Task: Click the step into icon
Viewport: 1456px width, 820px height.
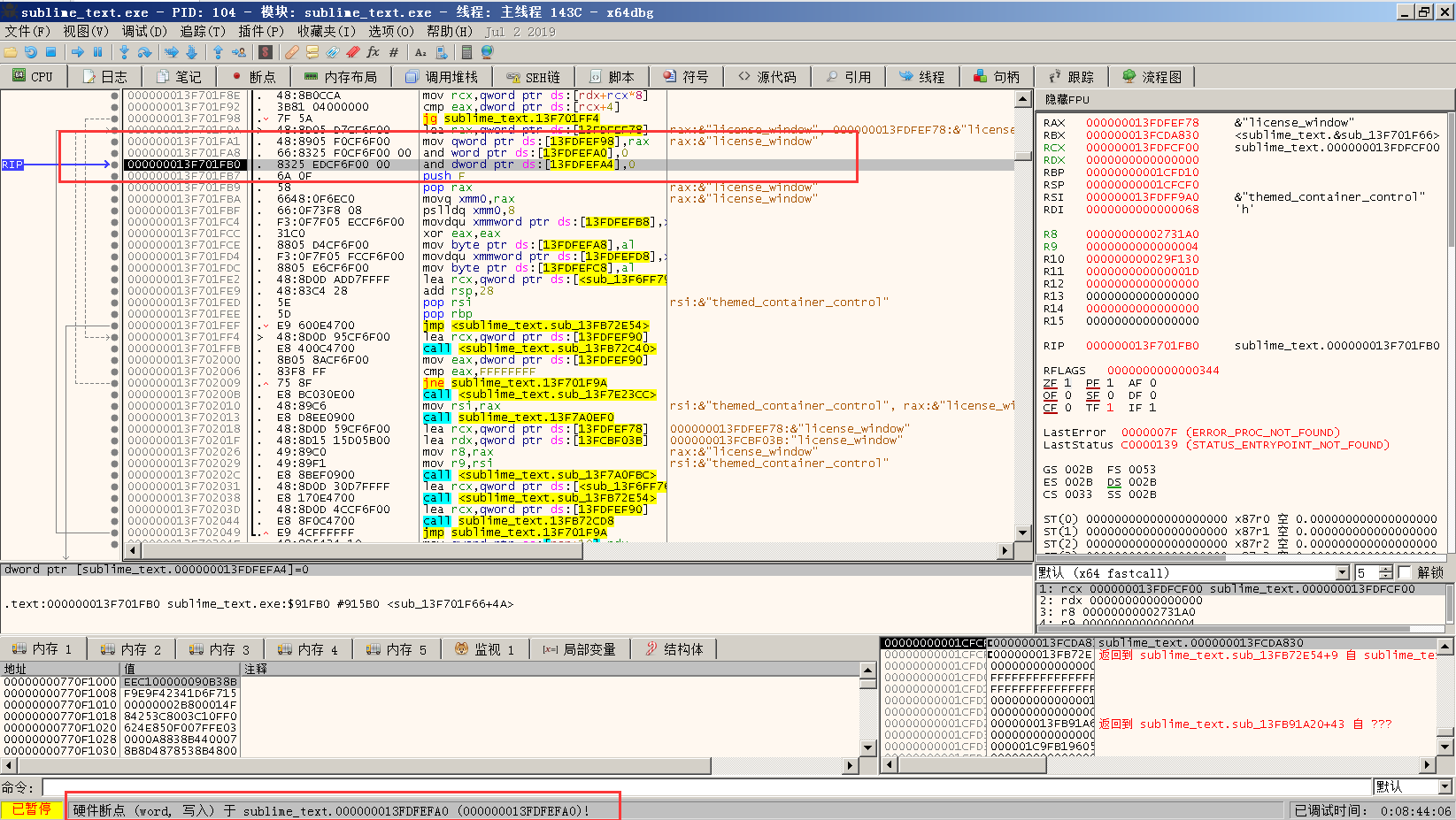Action: (125, 53)
